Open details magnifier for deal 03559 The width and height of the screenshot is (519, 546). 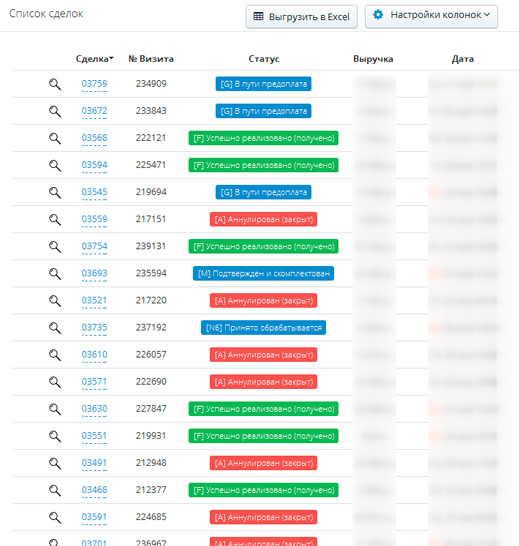click(55, 220)
